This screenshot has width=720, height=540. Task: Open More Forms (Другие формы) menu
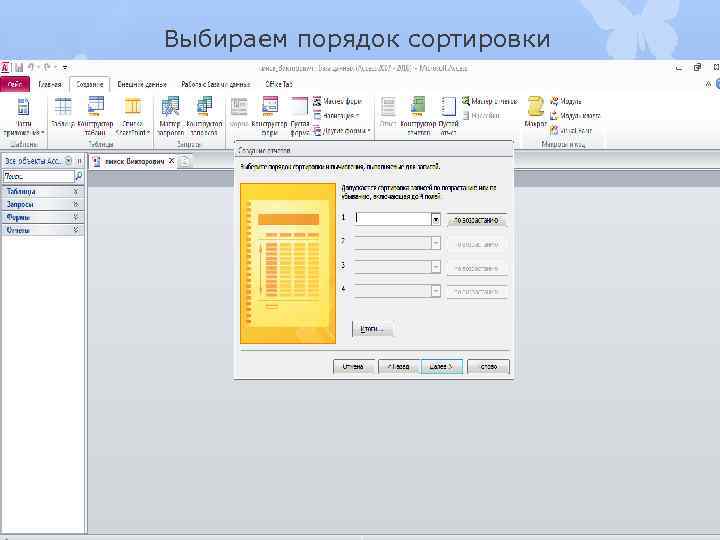(342, 131)
